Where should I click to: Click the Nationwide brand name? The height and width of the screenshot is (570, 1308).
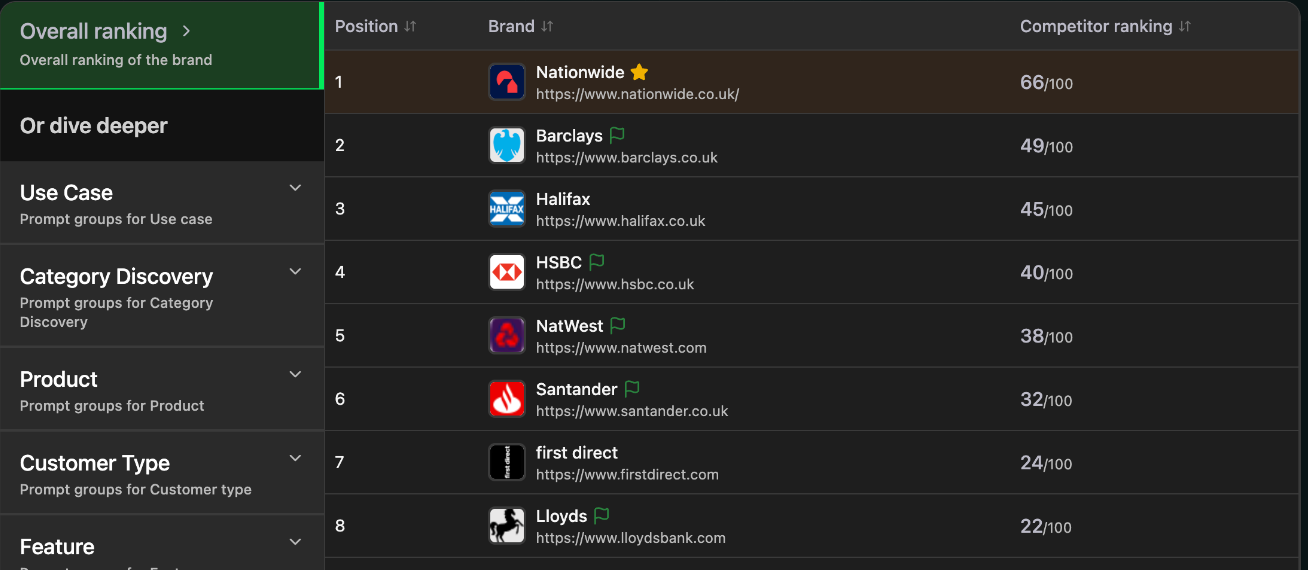(x=580, y=72)
